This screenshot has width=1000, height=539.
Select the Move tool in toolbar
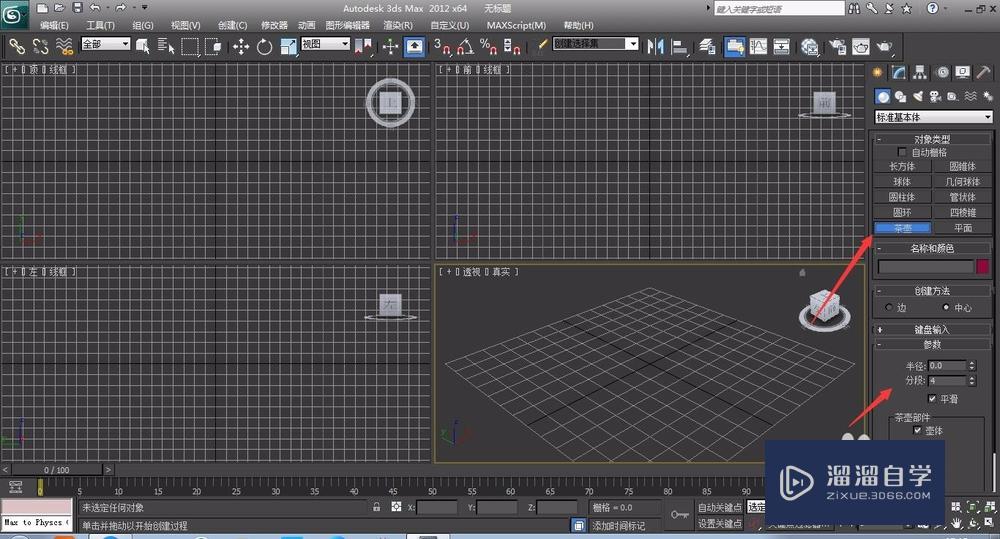pos(241,46)
